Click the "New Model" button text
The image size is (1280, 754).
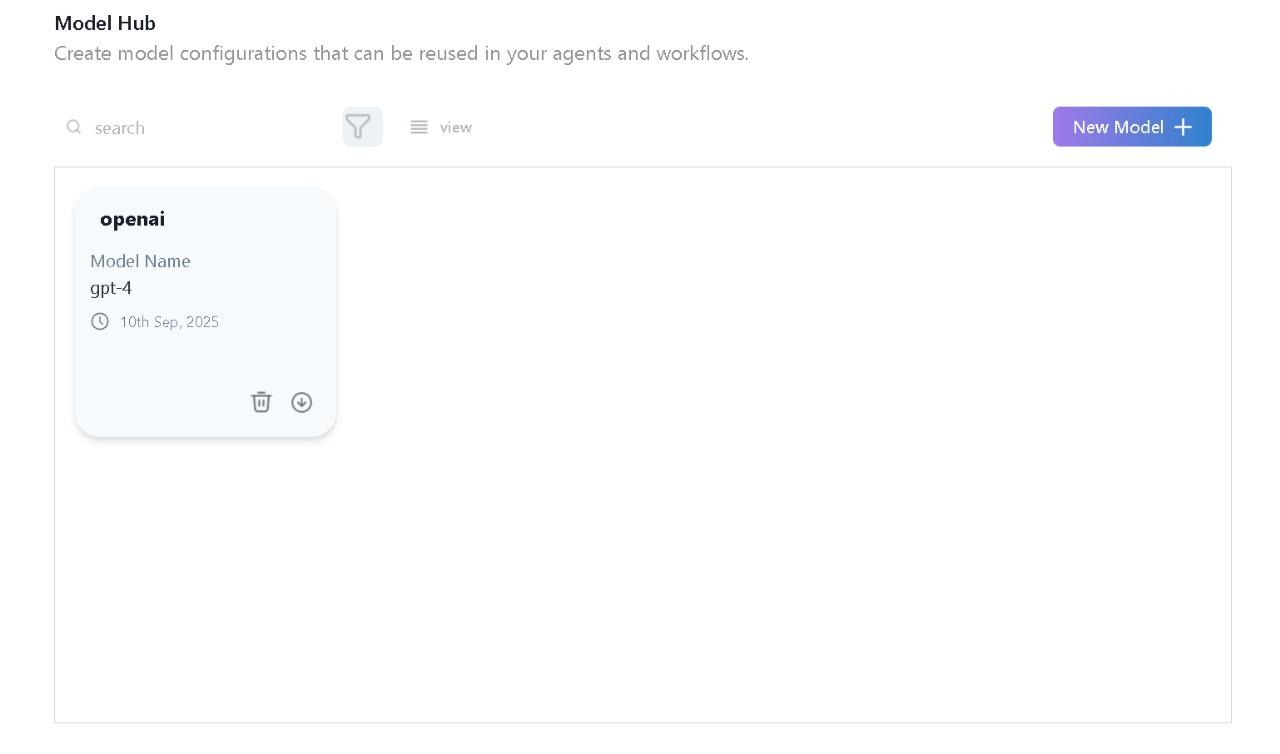tap(1117, 127)
